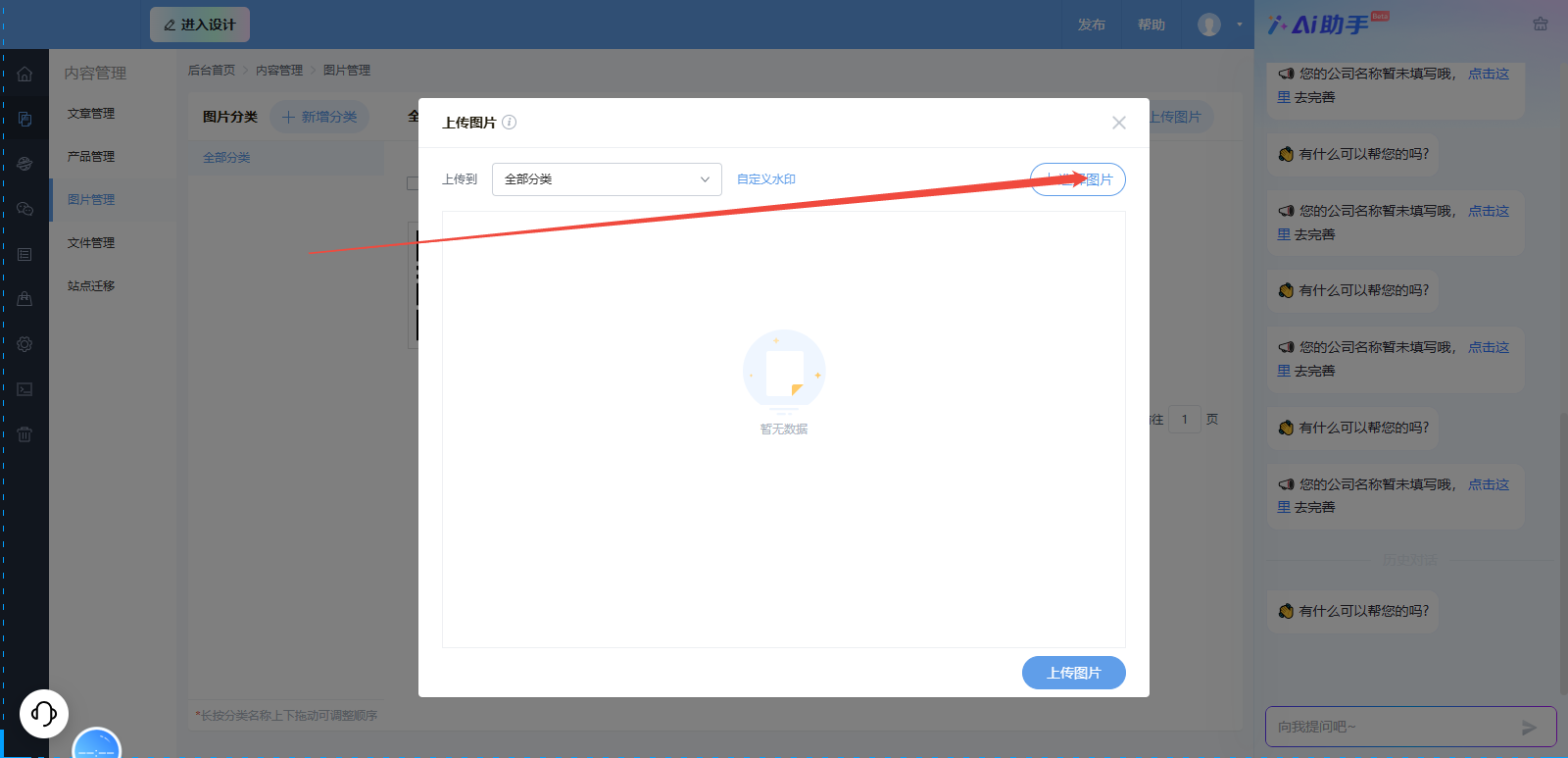Click the 选择图片 outlined button

pos(1078,179)
